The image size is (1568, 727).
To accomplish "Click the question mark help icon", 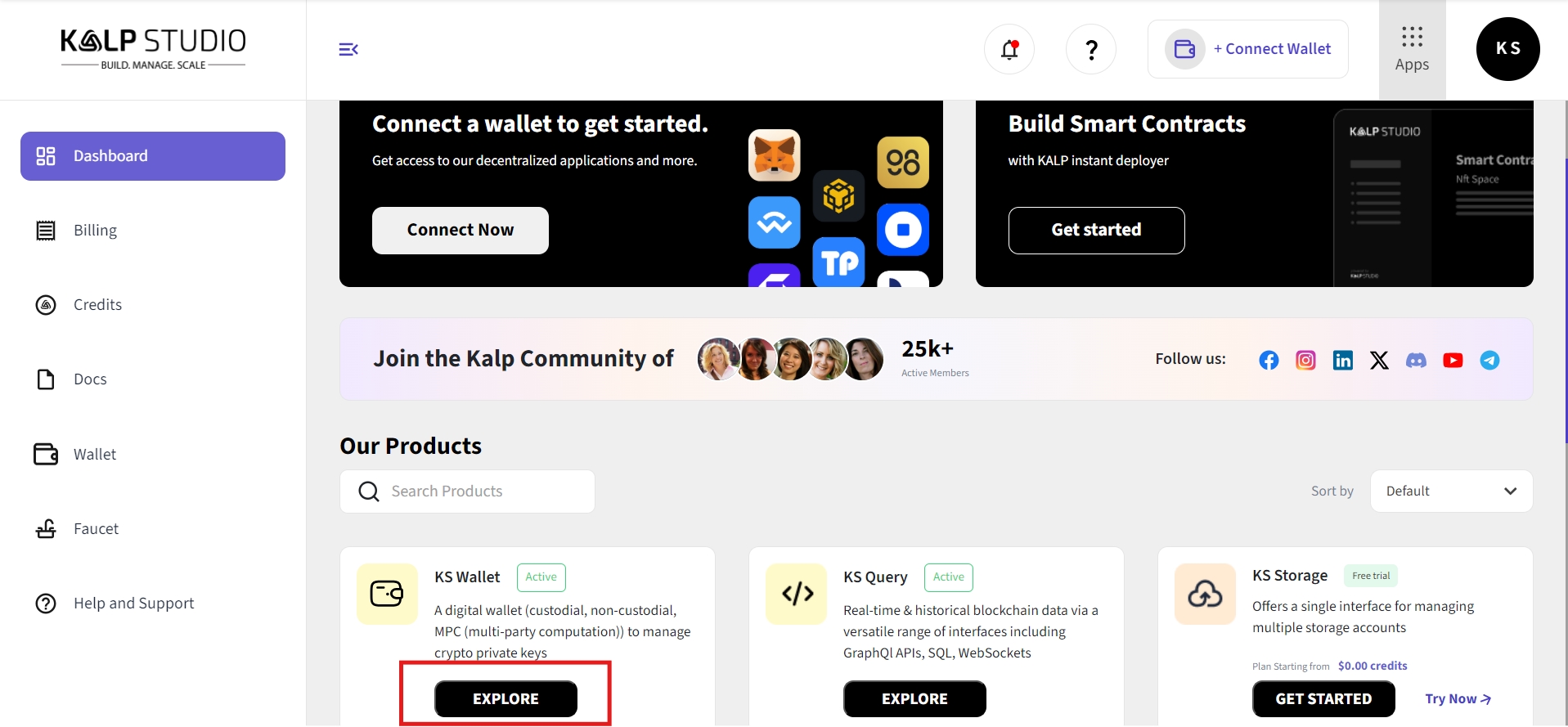I will 1091,50.
